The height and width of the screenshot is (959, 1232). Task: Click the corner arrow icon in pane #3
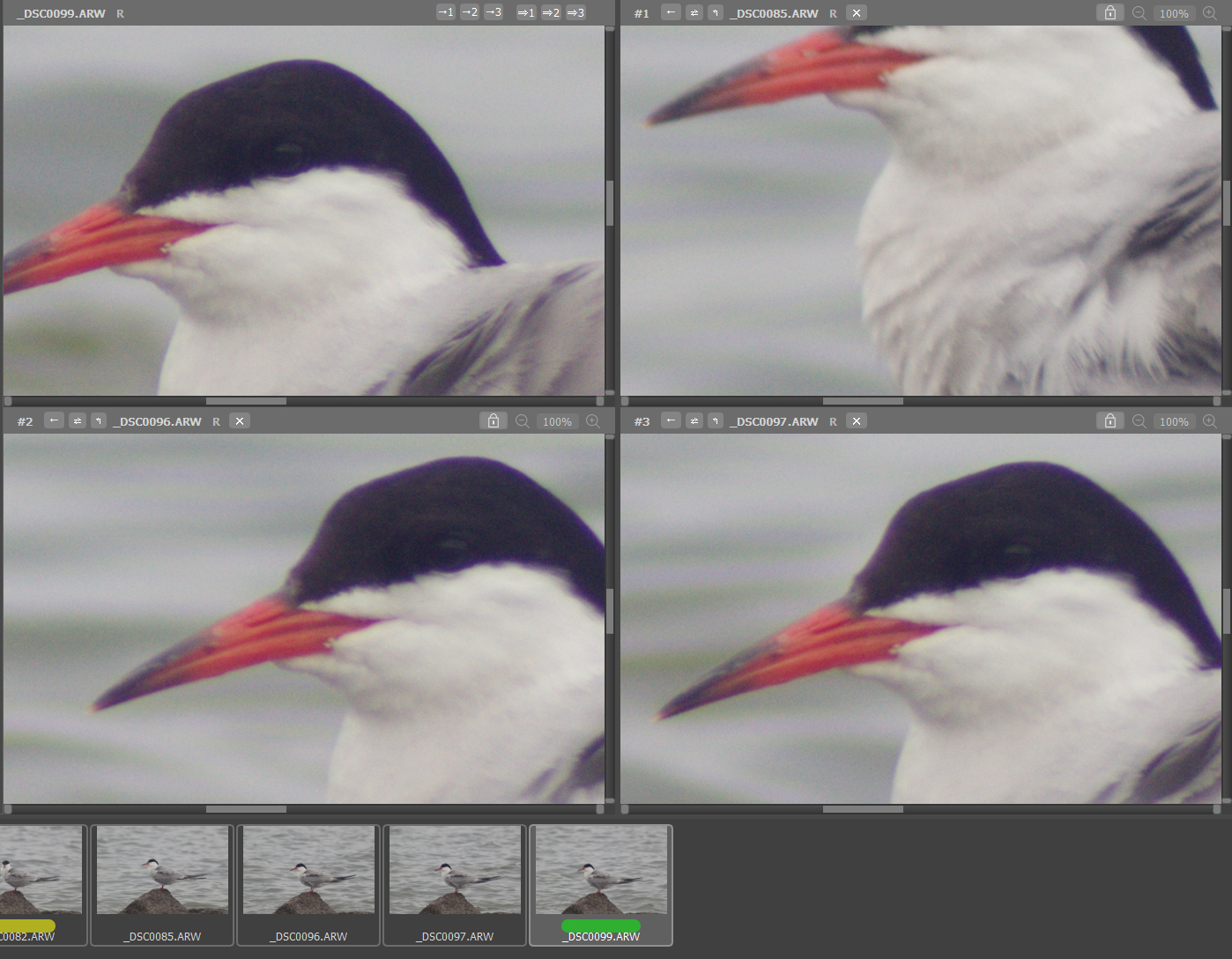[x=716, y=420]
